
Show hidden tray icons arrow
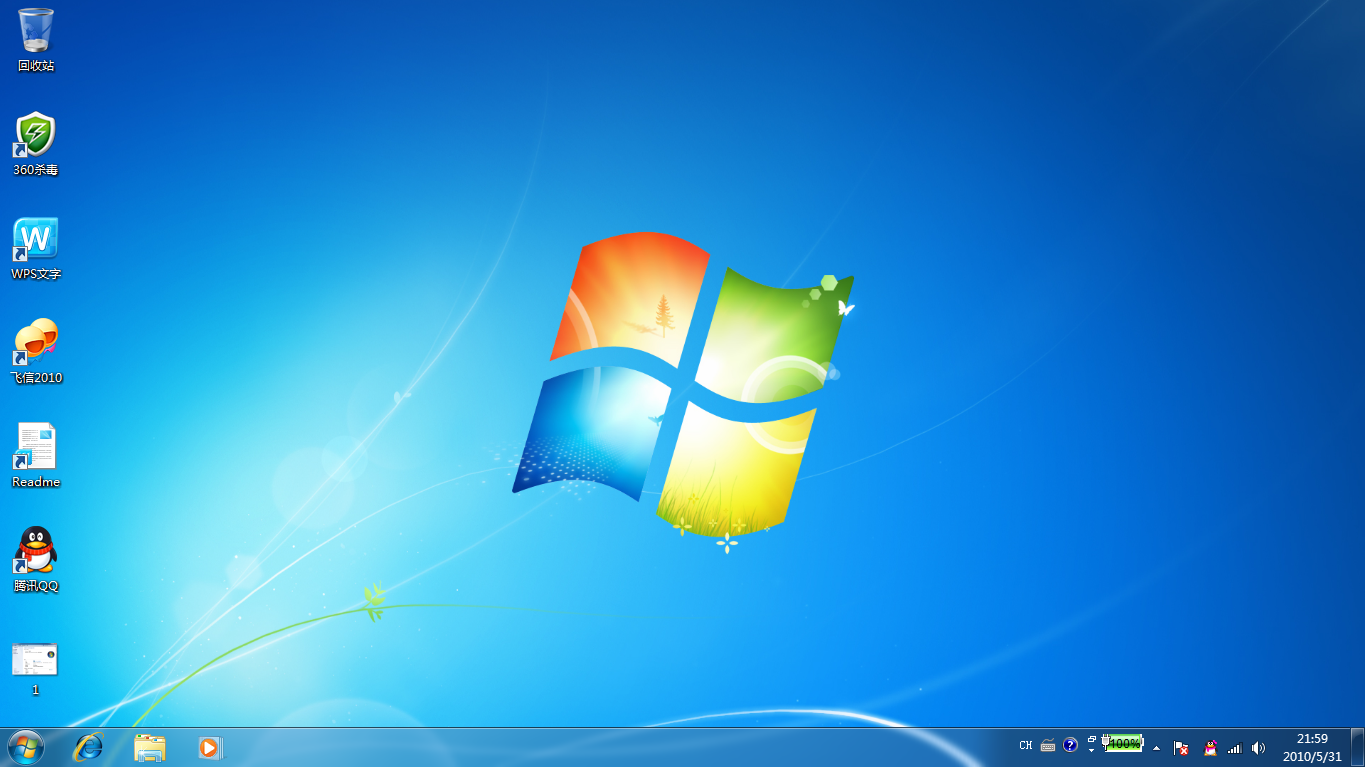1157,747
